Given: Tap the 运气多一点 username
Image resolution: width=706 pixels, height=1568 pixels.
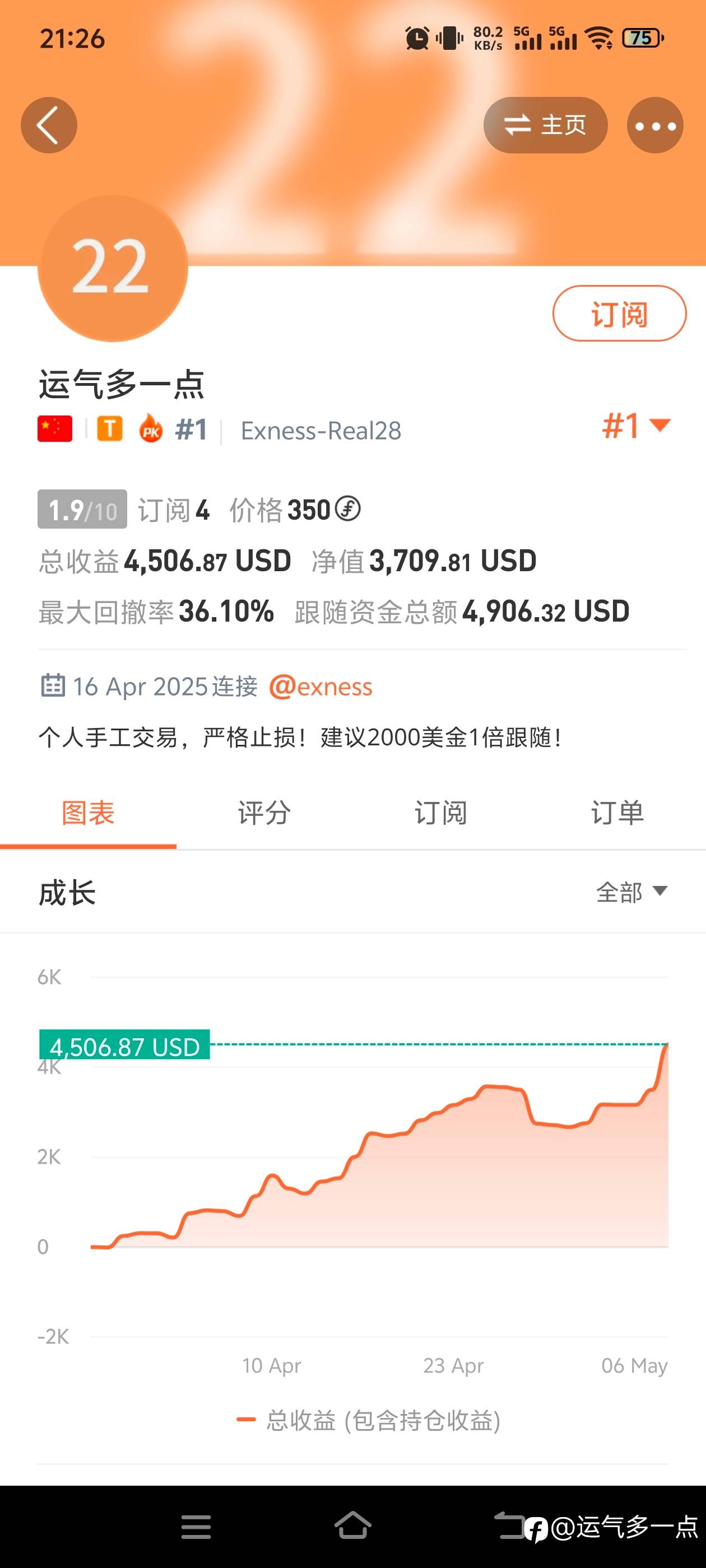Looking at the screenshot, I should tap(121, 385).
